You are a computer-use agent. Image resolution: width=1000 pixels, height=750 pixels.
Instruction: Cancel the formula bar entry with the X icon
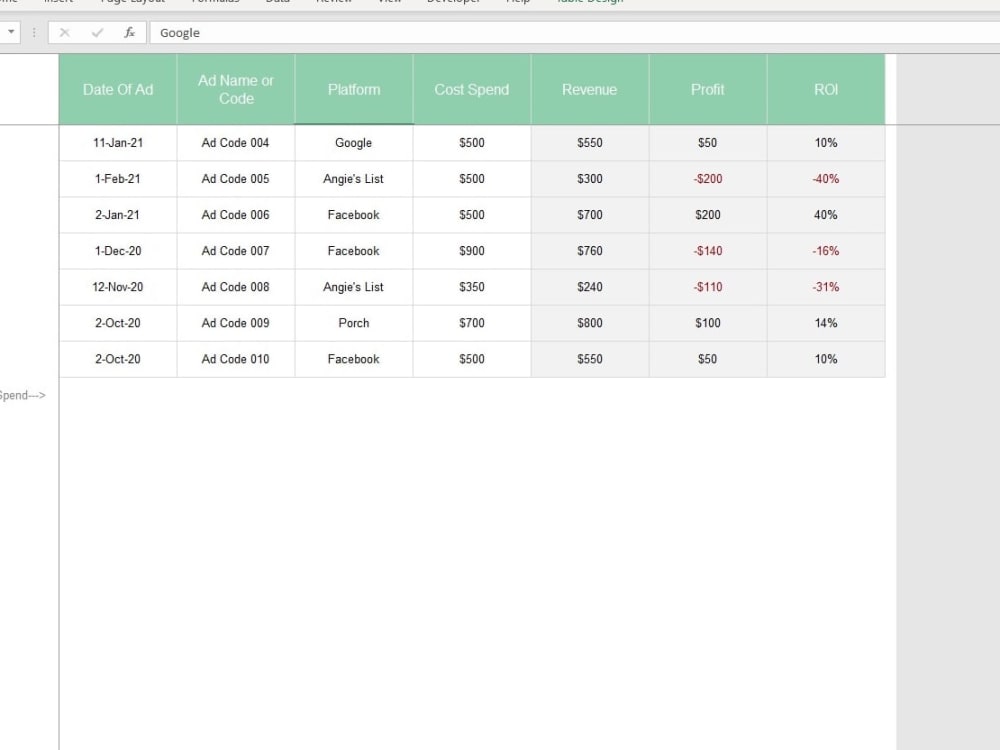click(64, 33)
